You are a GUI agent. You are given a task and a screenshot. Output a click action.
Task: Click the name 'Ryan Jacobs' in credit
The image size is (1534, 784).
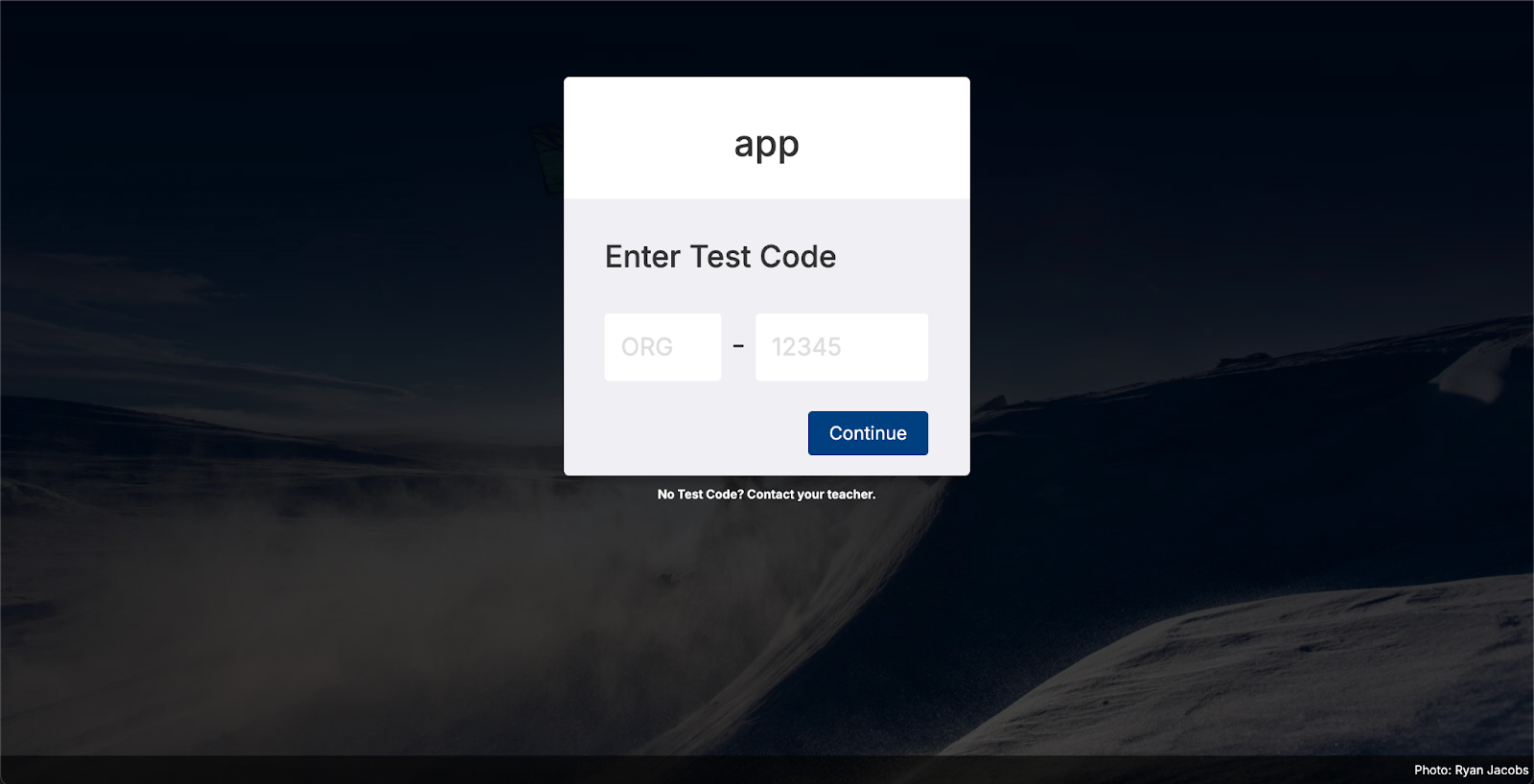(x=1492, y=770)
